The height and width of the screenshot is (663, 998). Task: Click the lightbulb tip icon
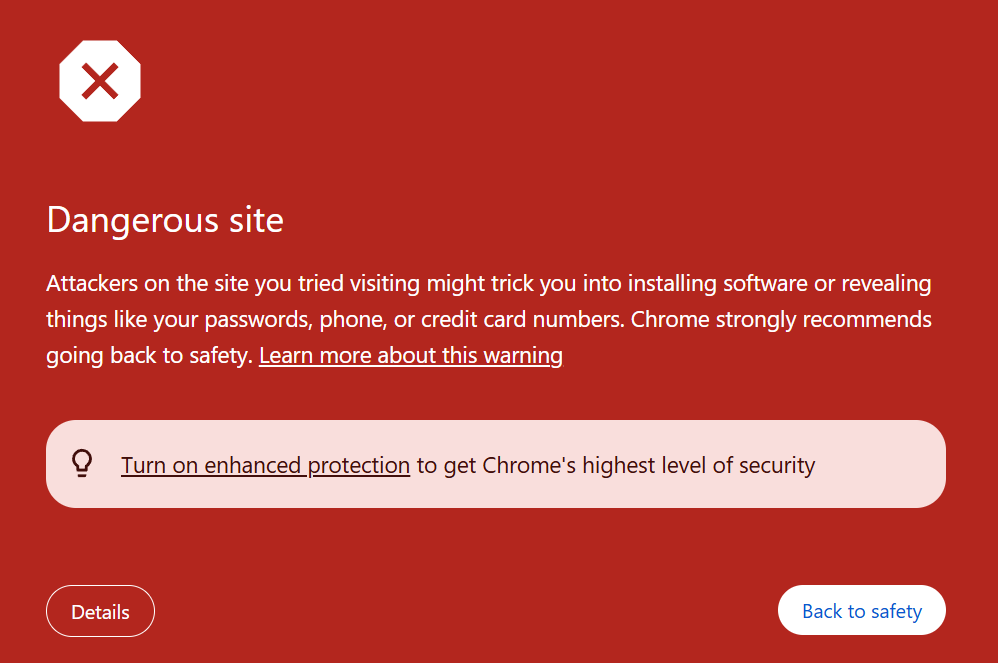(x=82, y=463)
